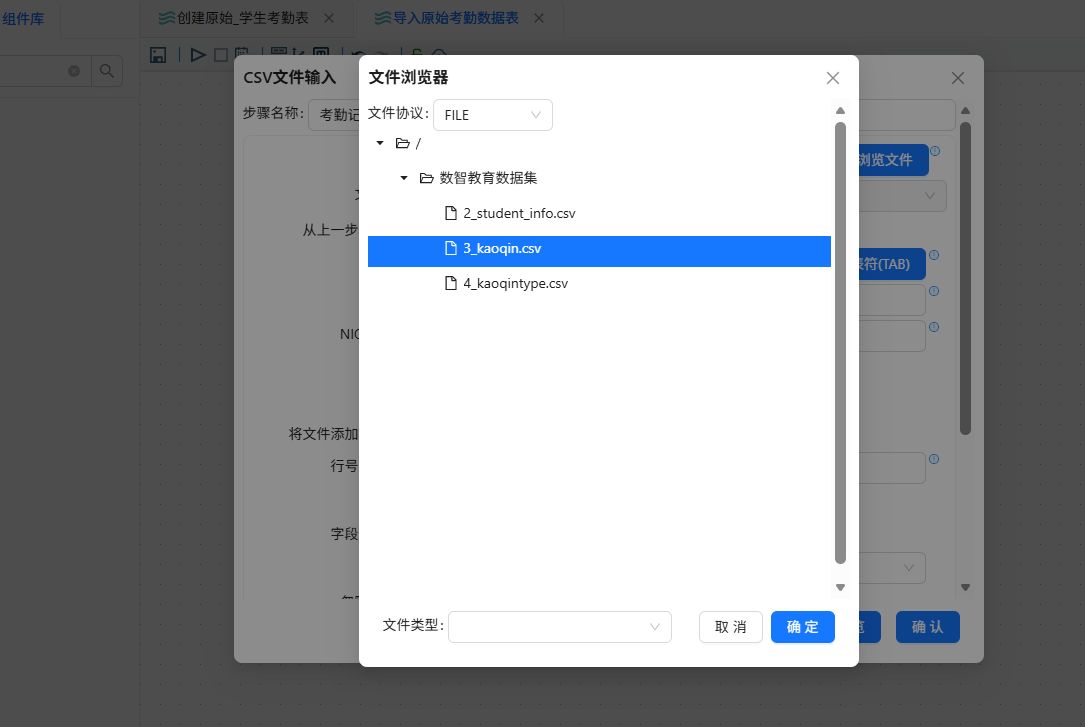
Task: Click root folder icon in file tree
Action: click(x=403, y=143)
